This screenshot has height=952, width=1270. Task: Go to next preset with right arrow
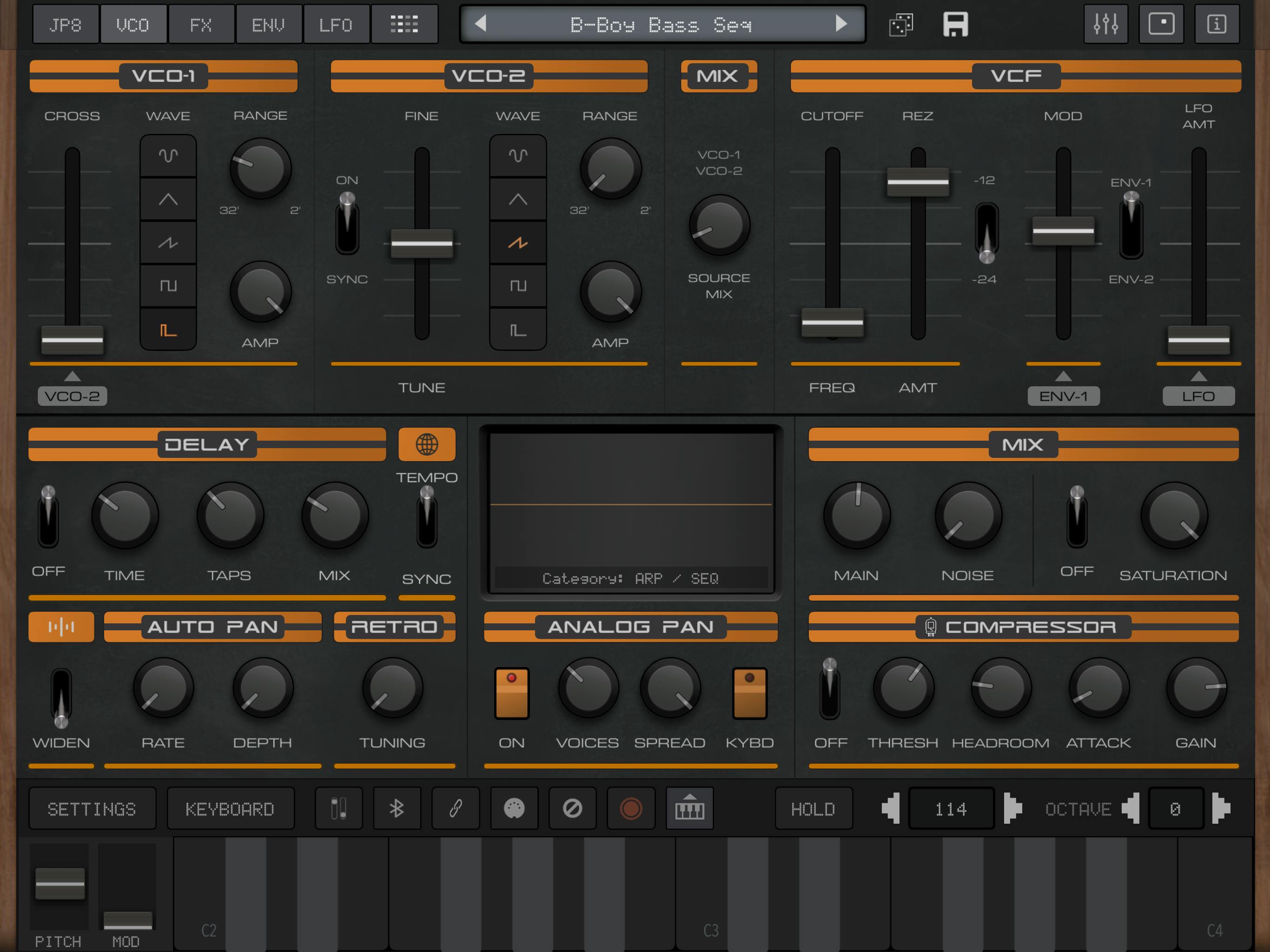click(x=841, y=24)
